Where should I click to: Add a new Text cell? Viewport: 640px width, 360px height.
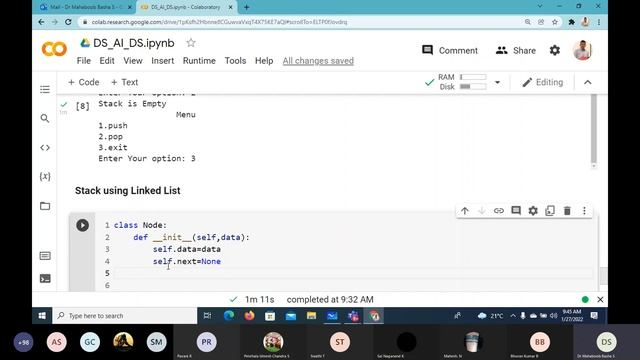(x=124, y=82)
